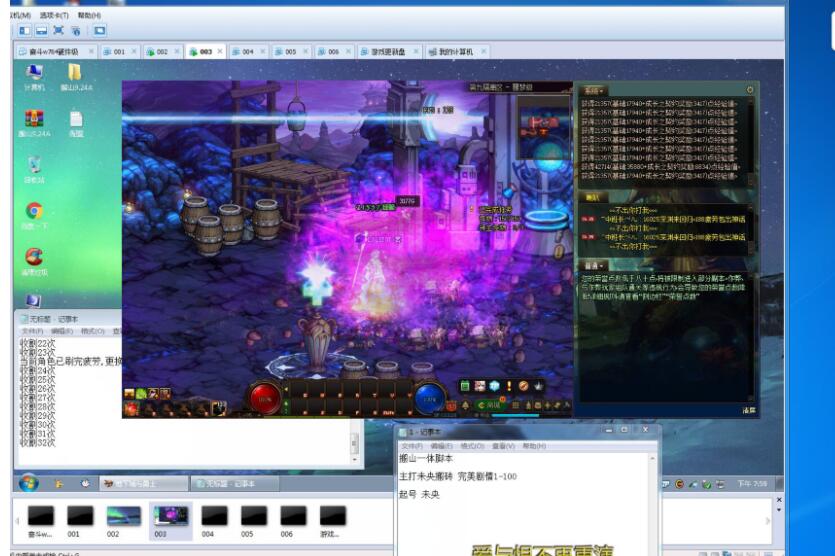The width and height of the screenshot is (835, 556).
Task: Click the red fireball skill icon in HUD
Action: pyautogui.click(x=131, y=408)
